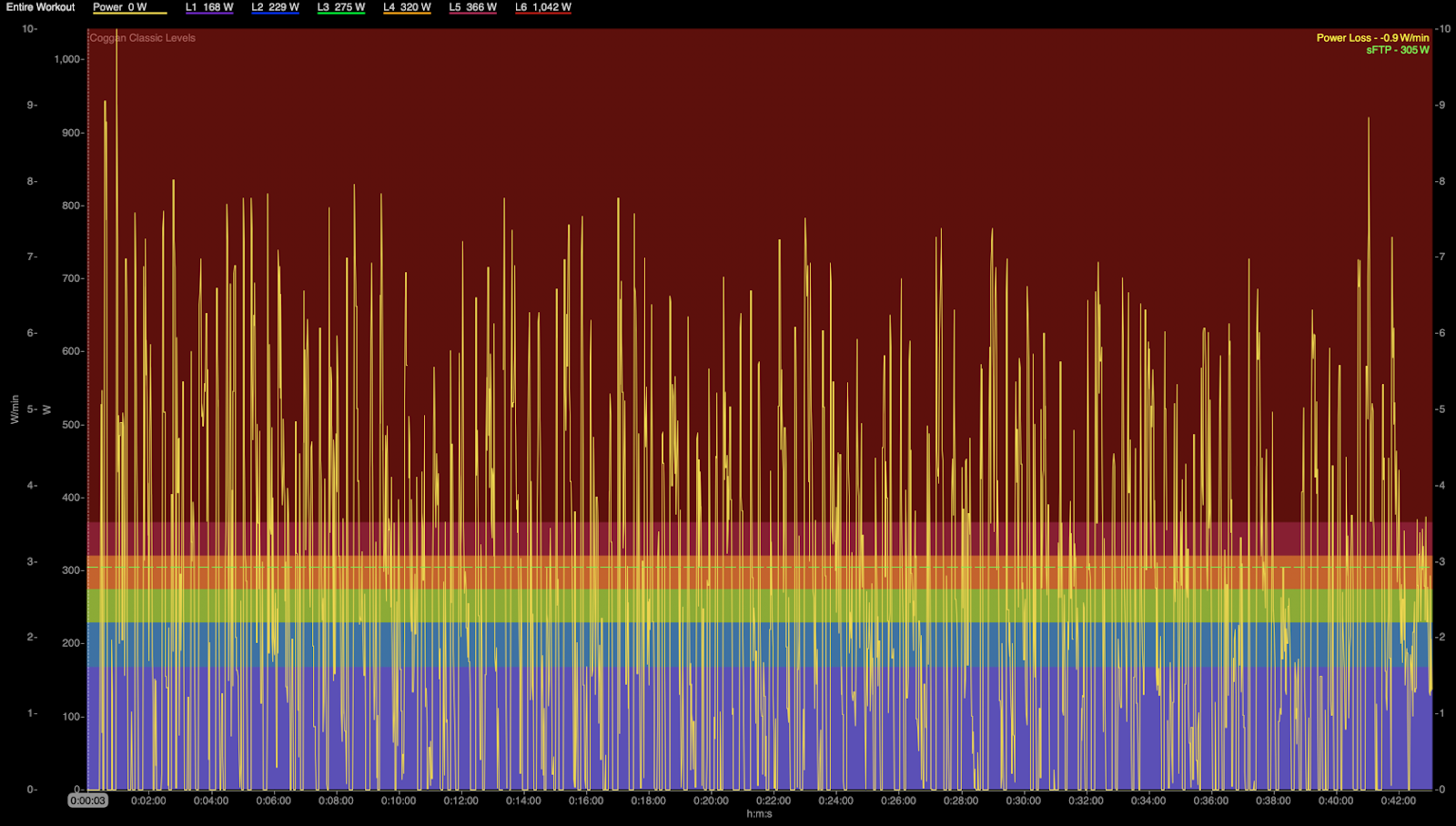Click the "h:m:s" time axis title
The height and width of the screenshot is (826, 1456).
point(759,814)
